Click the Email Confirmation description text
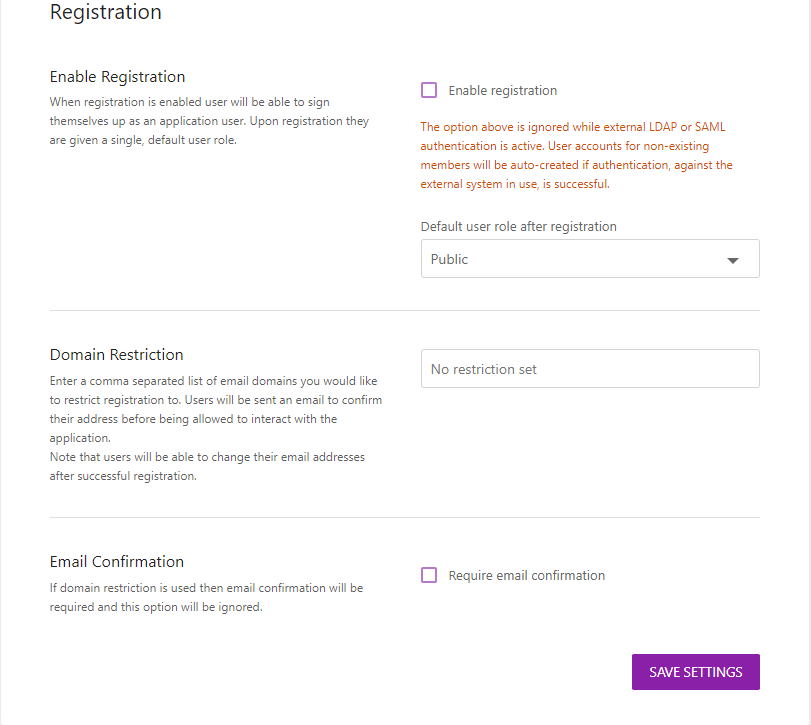811x725 pixels. tap(206, 597)
